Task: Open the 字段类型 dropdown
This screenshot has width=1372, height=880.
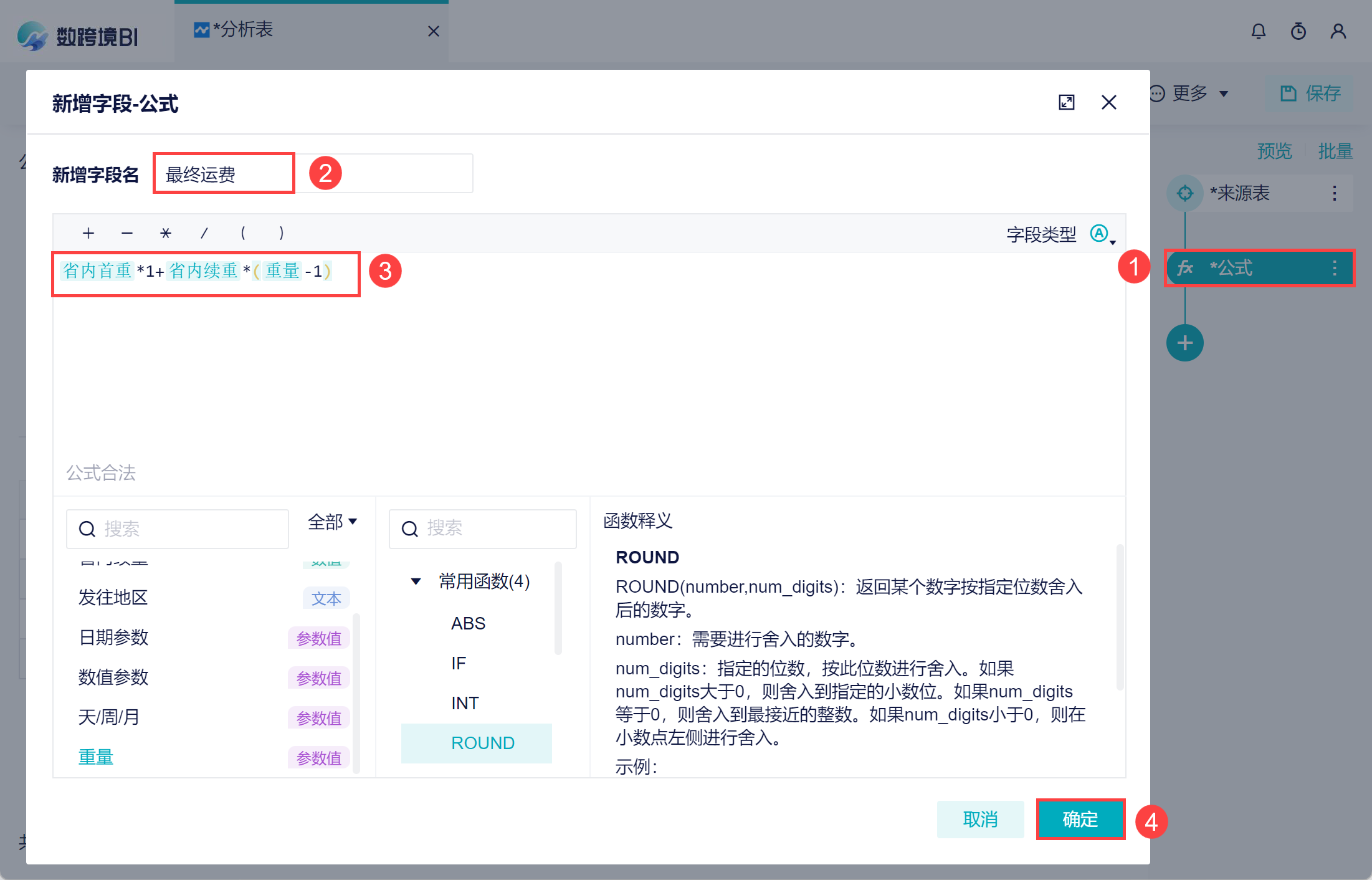Action: [1102, 234]
